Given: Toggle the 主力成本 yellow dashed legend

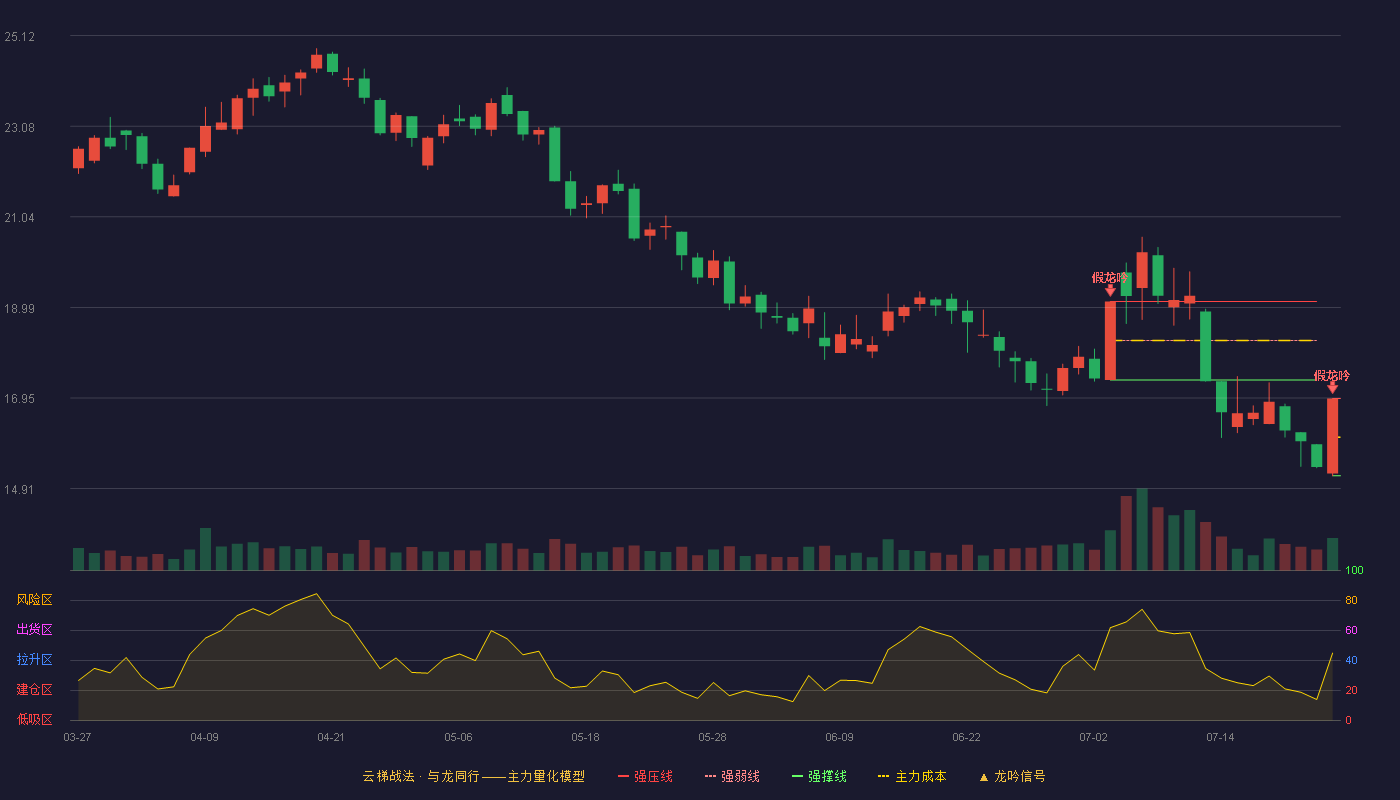Looking at the screenshot, I should tap(912, 776).
